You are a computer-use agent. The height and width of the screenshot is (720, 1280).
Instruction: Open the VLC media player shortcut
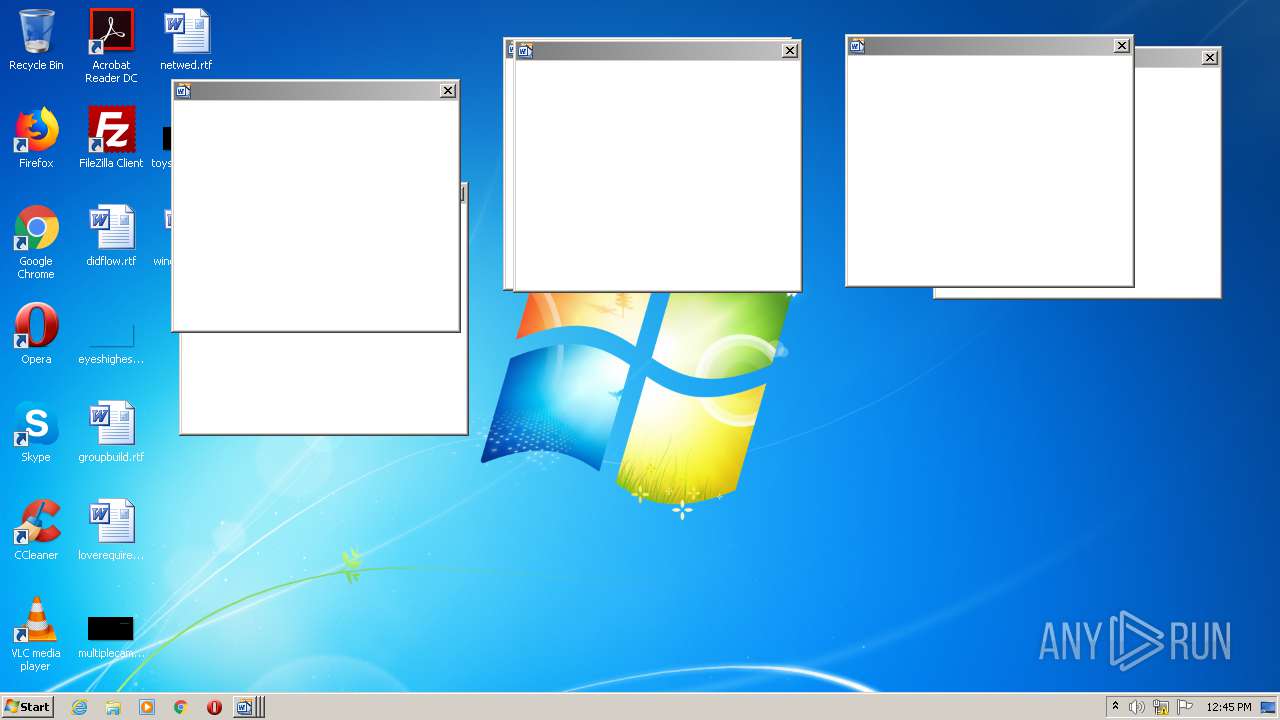[36, 635]
